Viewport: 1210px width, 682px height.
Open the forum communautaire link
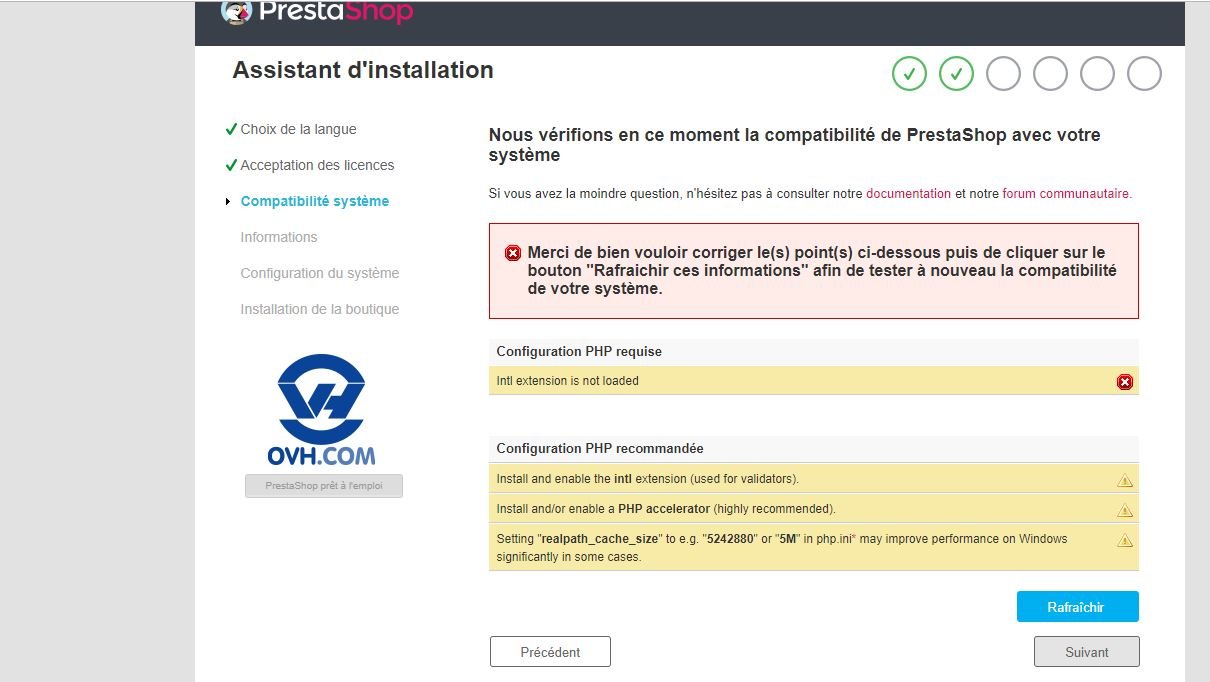point(1066,194)
